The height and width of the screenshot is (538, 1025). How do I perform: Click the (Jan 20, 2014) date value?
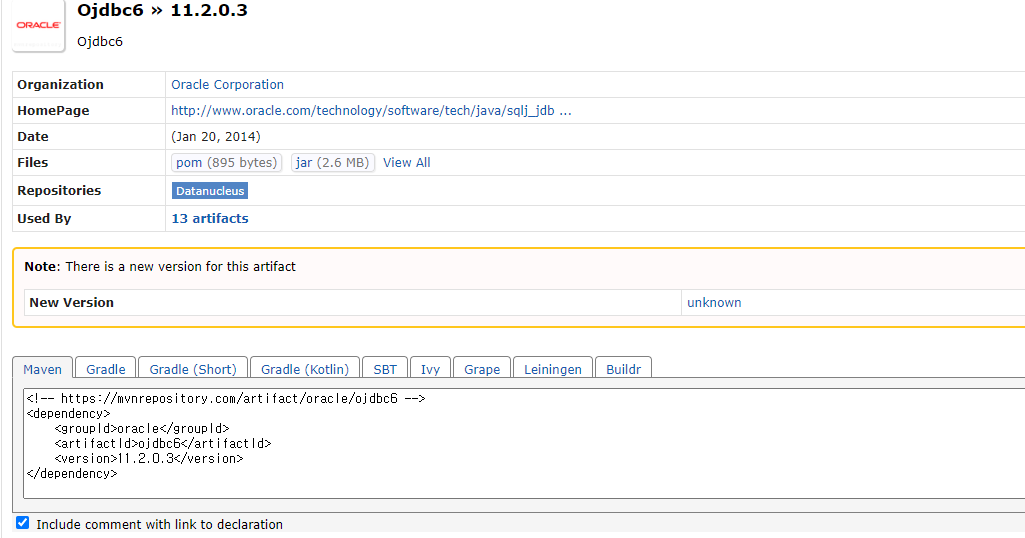pos(216,137)
